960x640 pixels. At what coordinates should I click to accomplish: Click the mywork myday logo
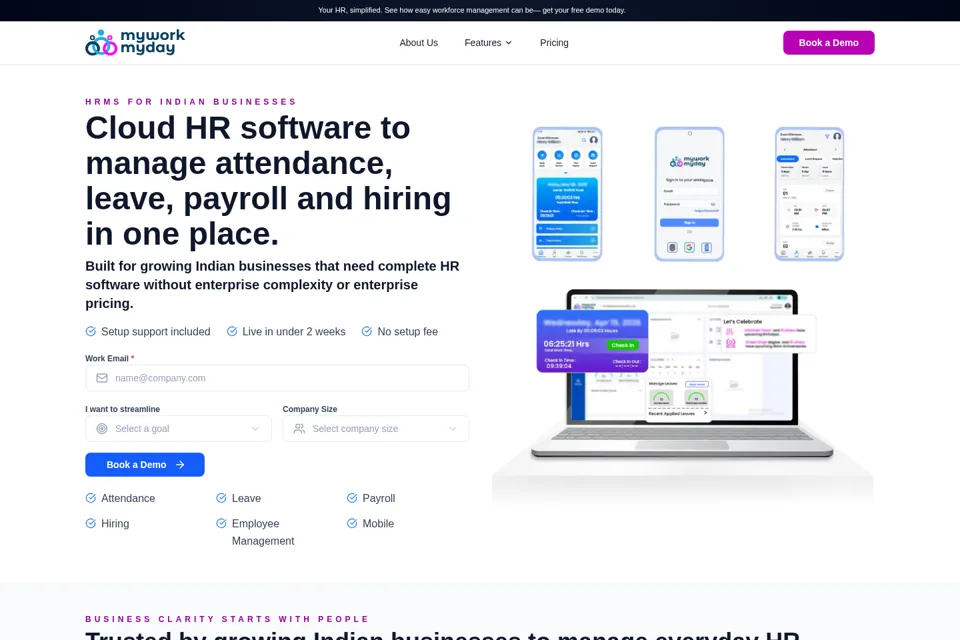pos(135,42)
